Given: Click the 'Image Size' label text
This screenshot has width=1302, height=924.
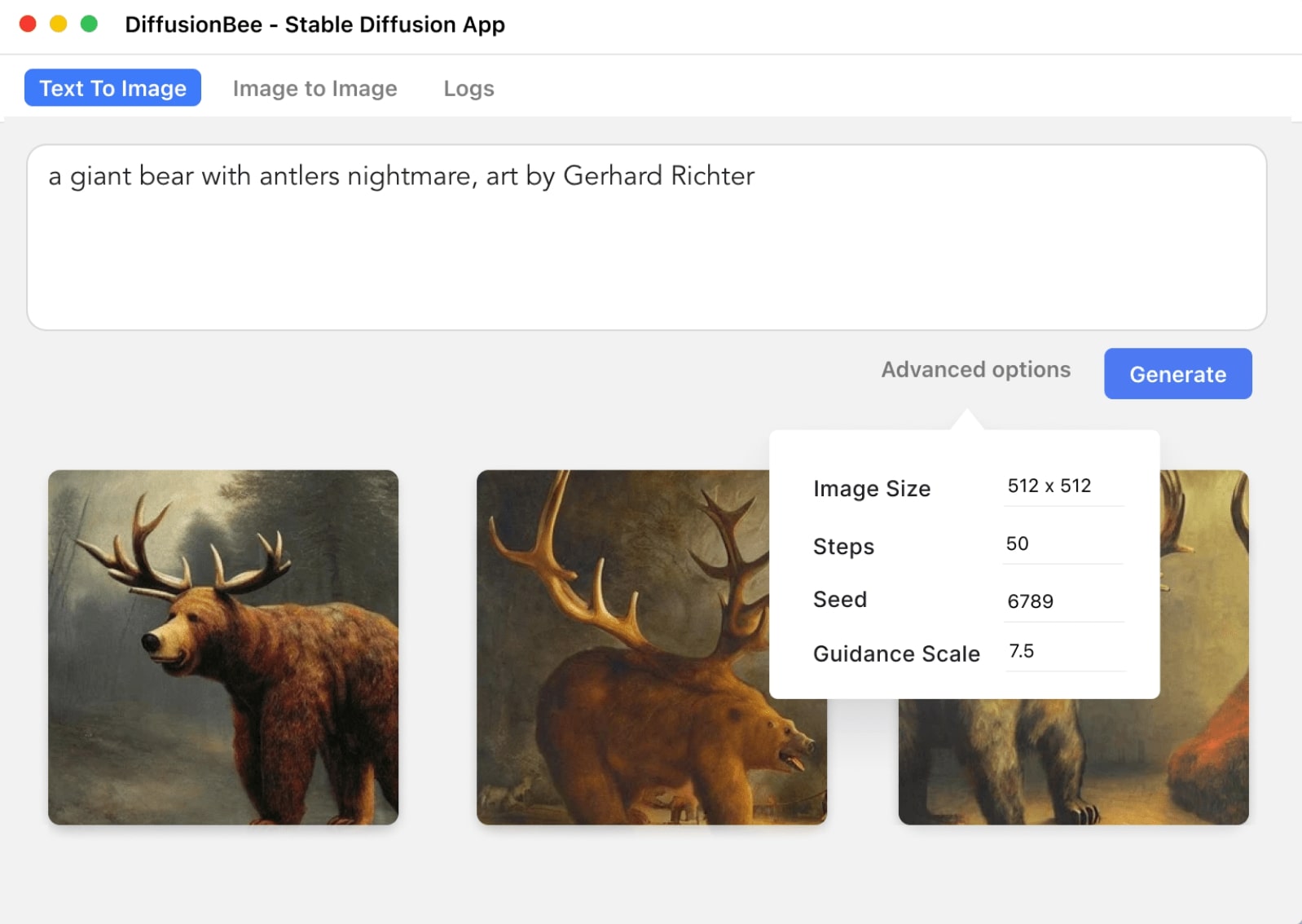Looking at the screenshot, I should click(x=871, y=489).
